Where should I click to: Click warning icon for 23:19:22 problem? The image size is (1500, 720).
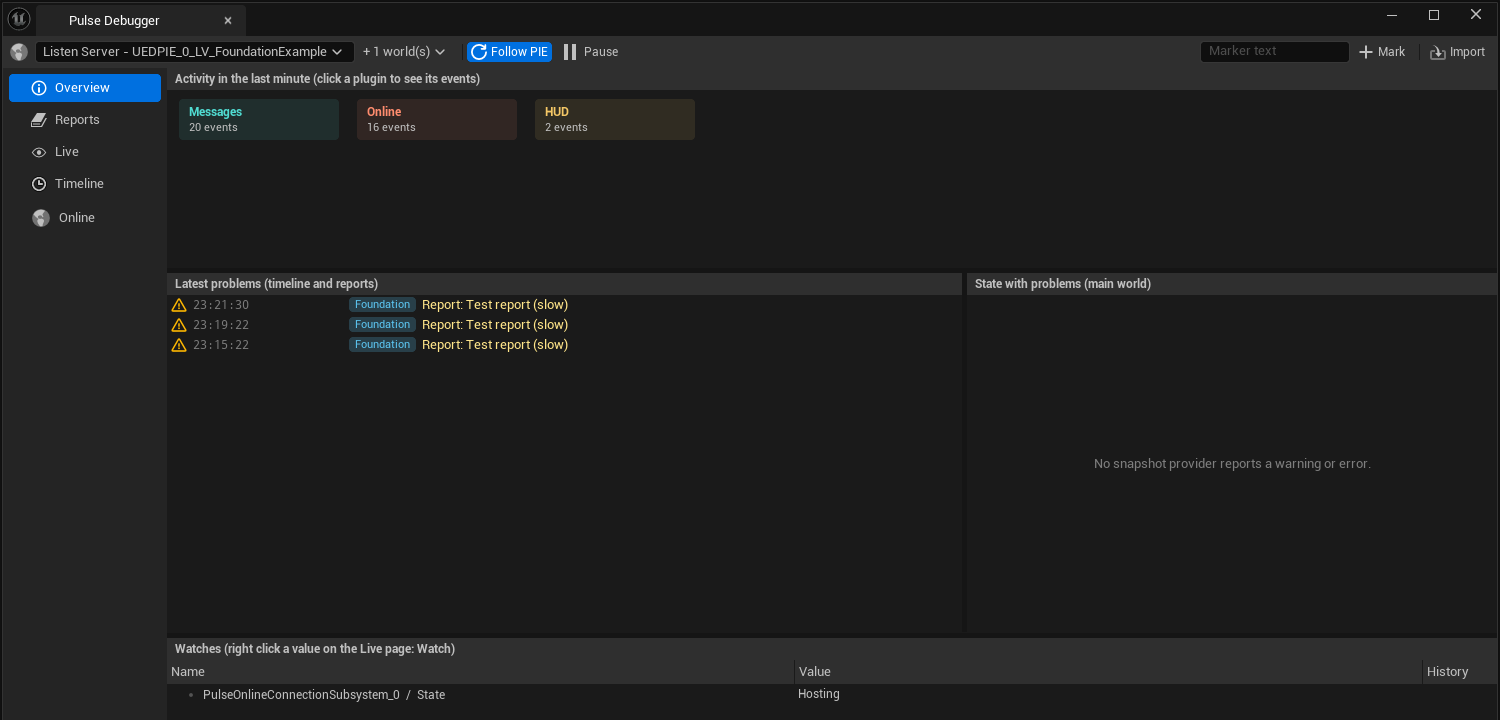tap(179, 325)
